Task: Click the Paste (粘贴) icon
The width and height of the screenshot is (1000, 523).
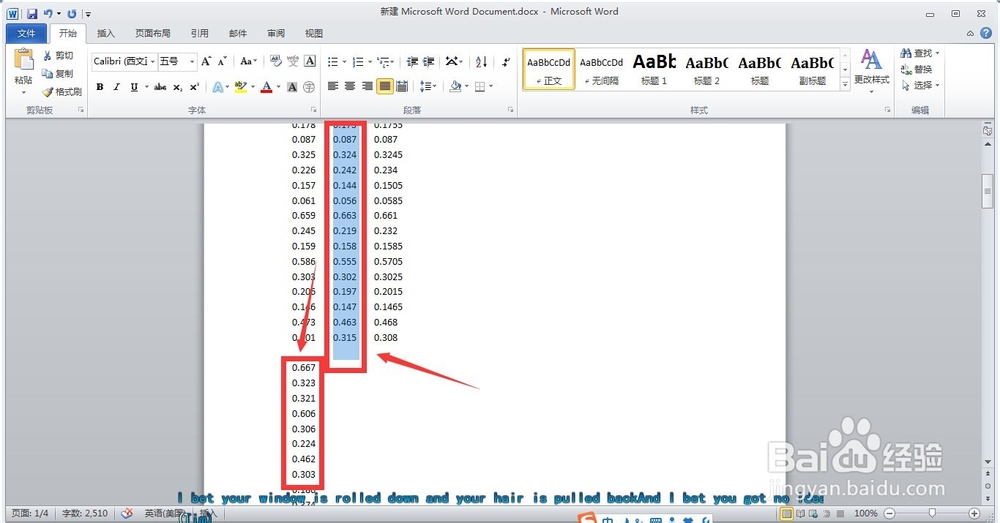Action: [x=24, y=60]
